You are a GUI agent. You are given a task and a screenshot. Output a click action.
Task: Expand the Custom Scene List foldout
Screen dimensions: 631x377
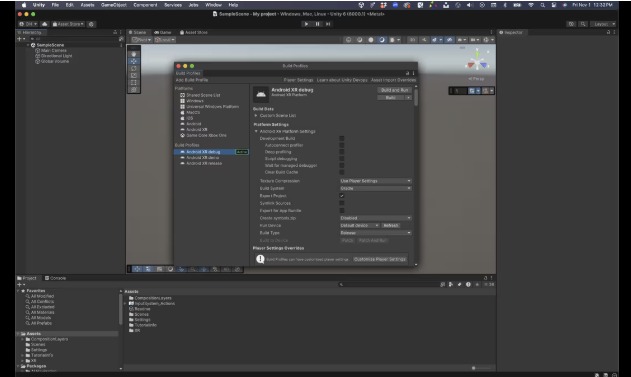coord(256,115)
